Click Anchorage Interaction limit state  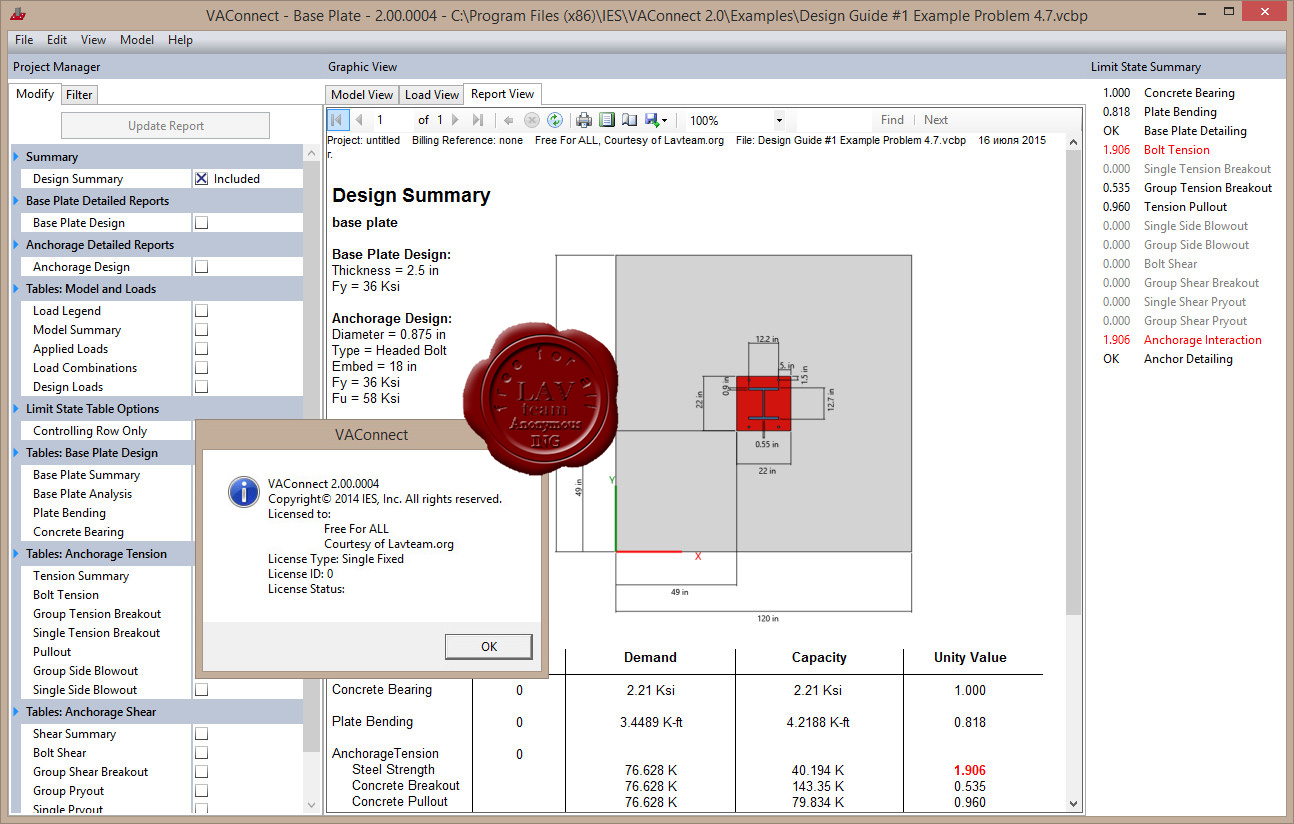pyautogui.click(x=1202, y=340)
